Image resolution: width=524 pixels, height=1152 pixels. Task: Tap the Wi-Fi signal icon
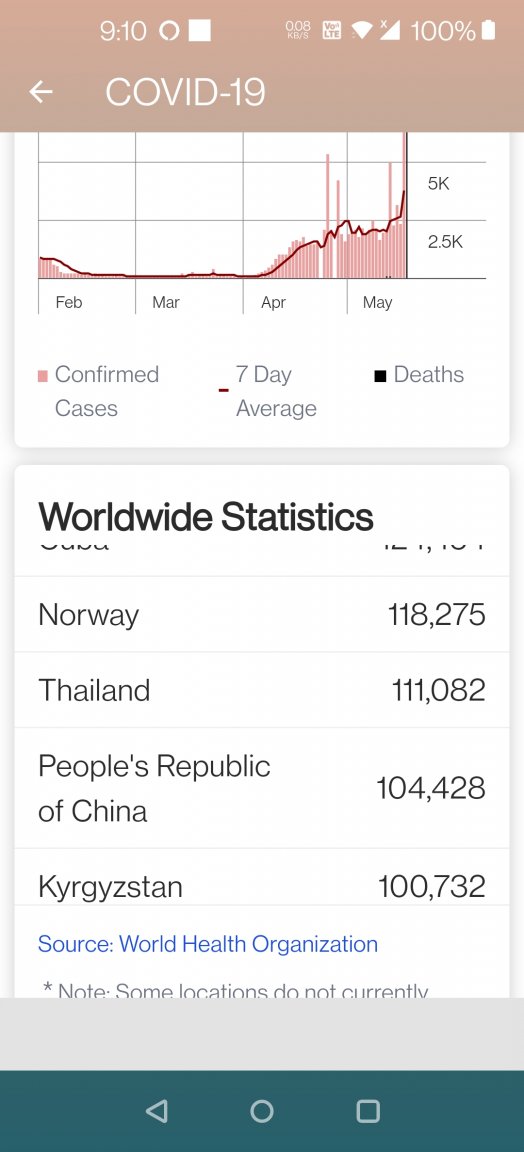[362, 30]
